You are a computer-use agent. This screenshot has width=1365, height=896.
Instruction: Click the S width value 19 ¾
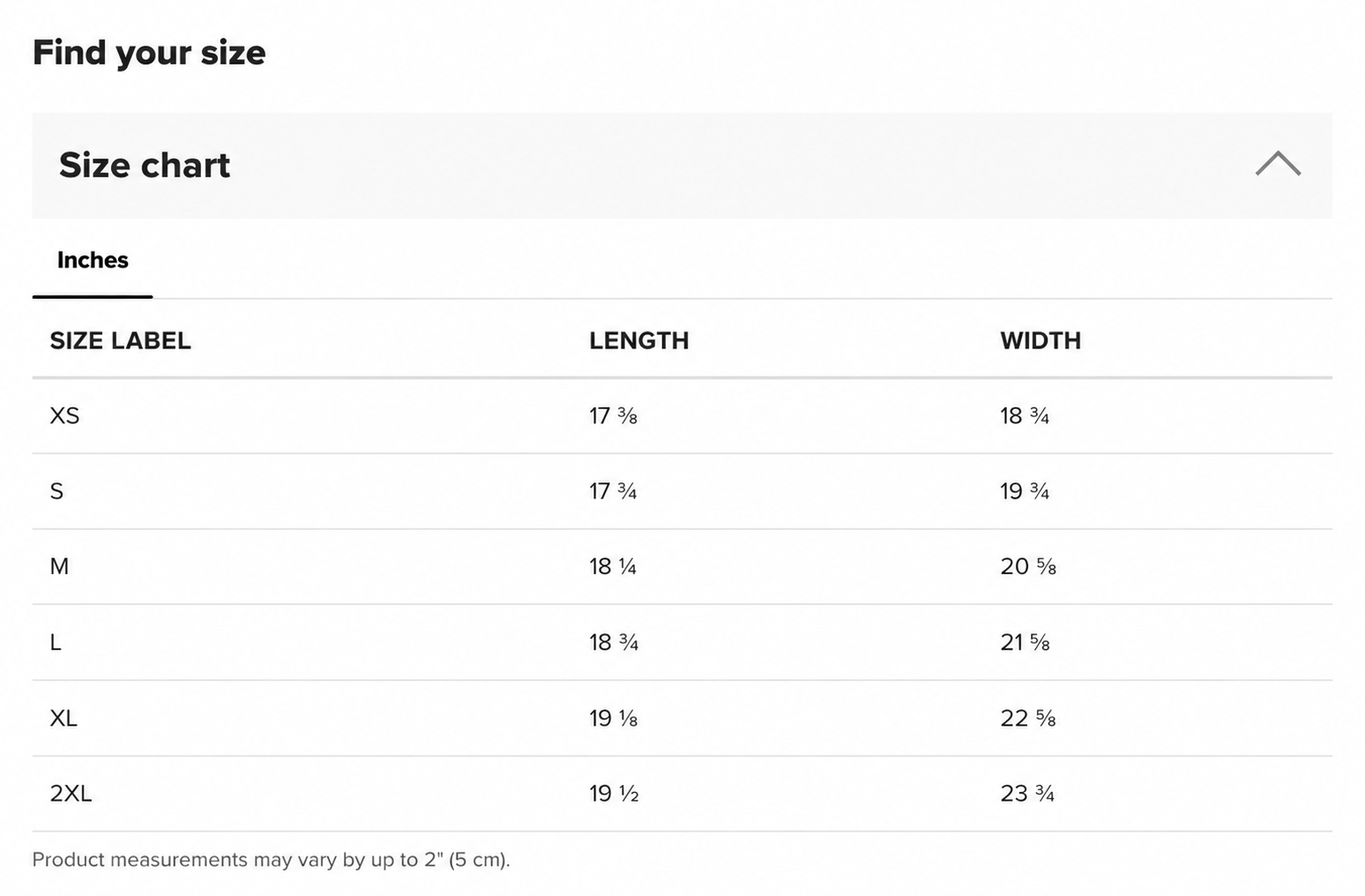[x=1025, y=491]
